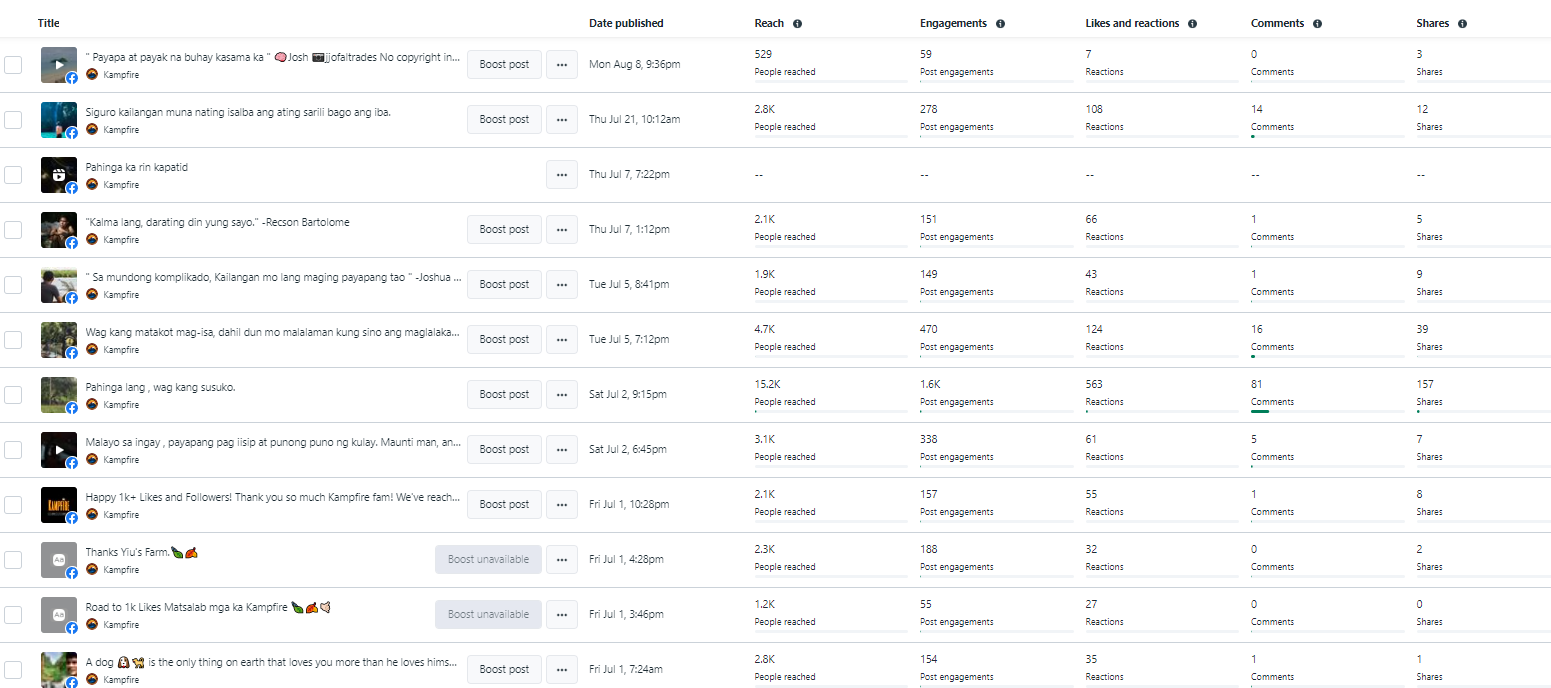
Task: Click ellipsis button on 'Siguro kailangan muna' post
Action: click(x=561, y=119)
